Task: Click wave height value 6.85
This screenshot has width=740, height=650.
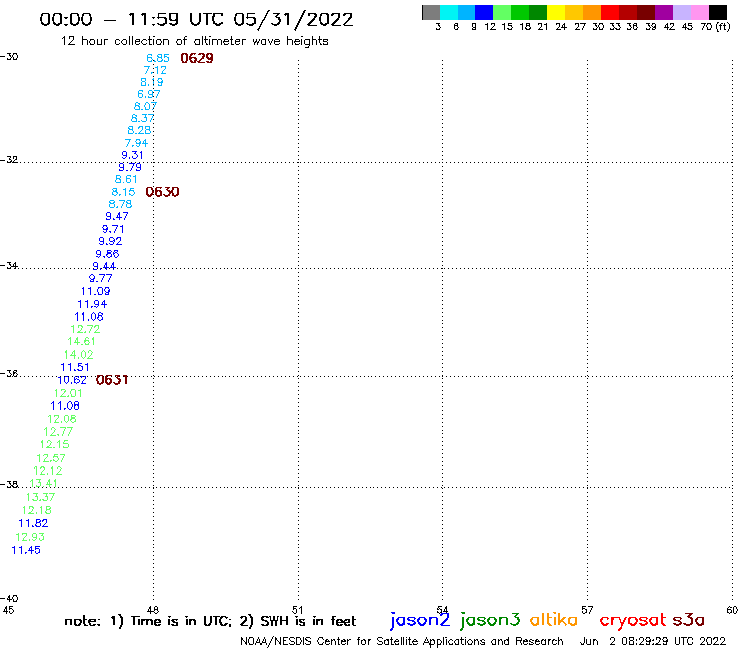Action: coord(158,58)
